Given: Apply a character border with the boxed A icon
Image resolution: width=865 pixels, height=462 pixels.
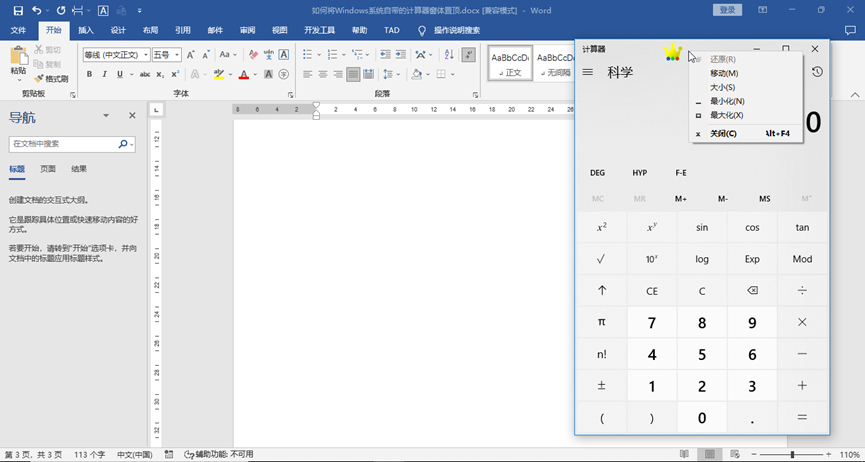Looking at the screenshot, I should pos(284,55).
